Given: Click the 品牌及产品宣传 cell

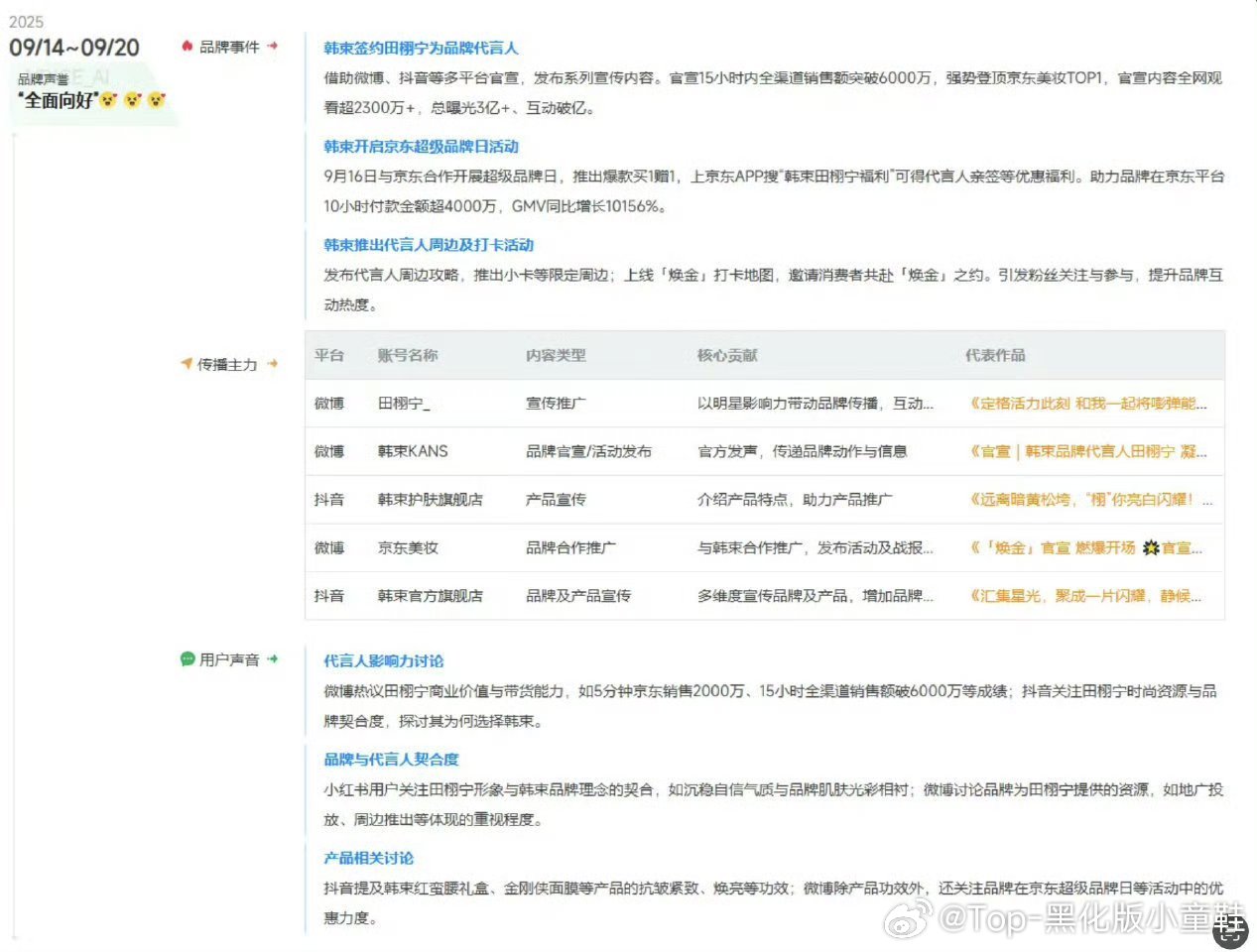Looking at the screenshot, I should click(578, 596).
